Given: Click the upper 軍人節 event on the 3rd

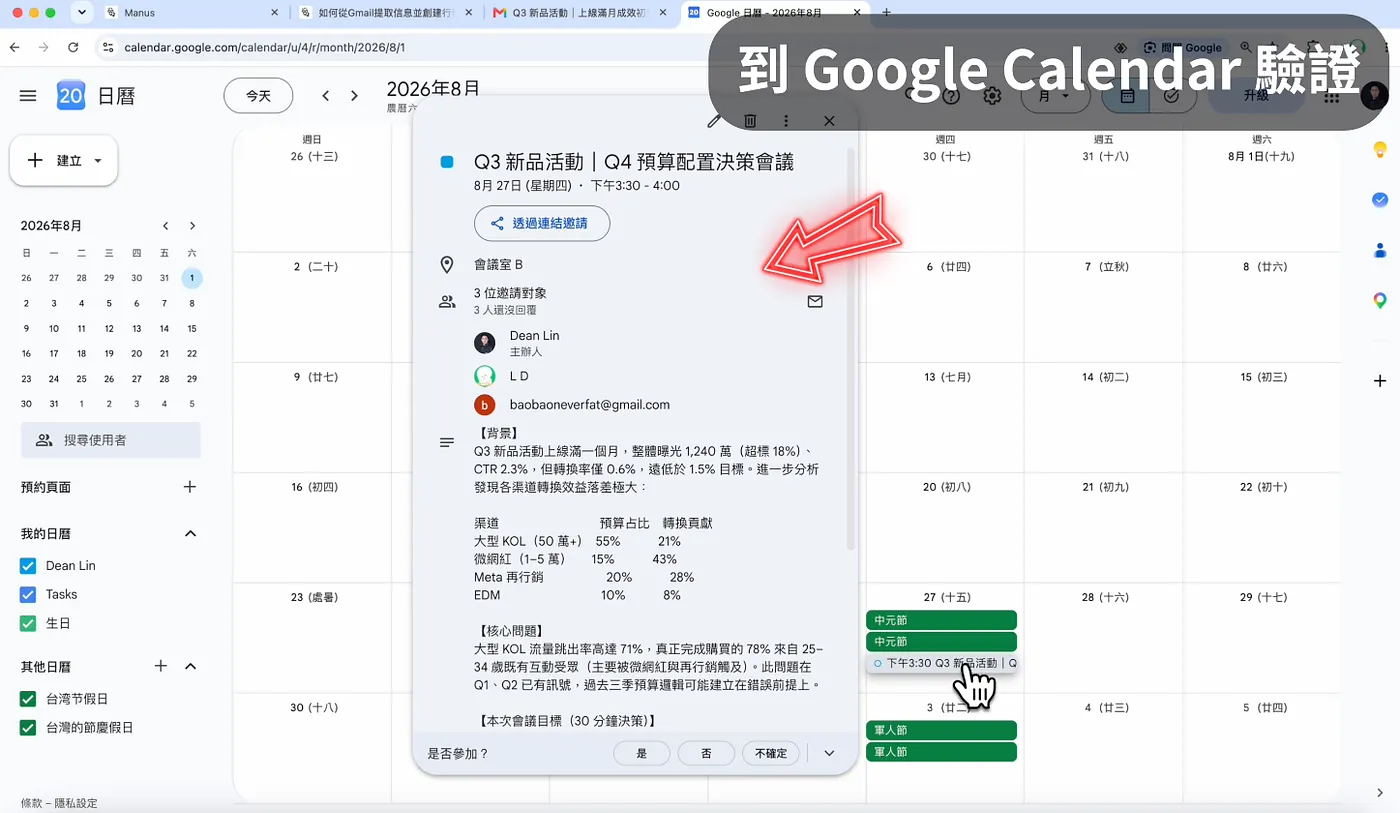Looking at the screenshot, I should [x=941, y=730].
